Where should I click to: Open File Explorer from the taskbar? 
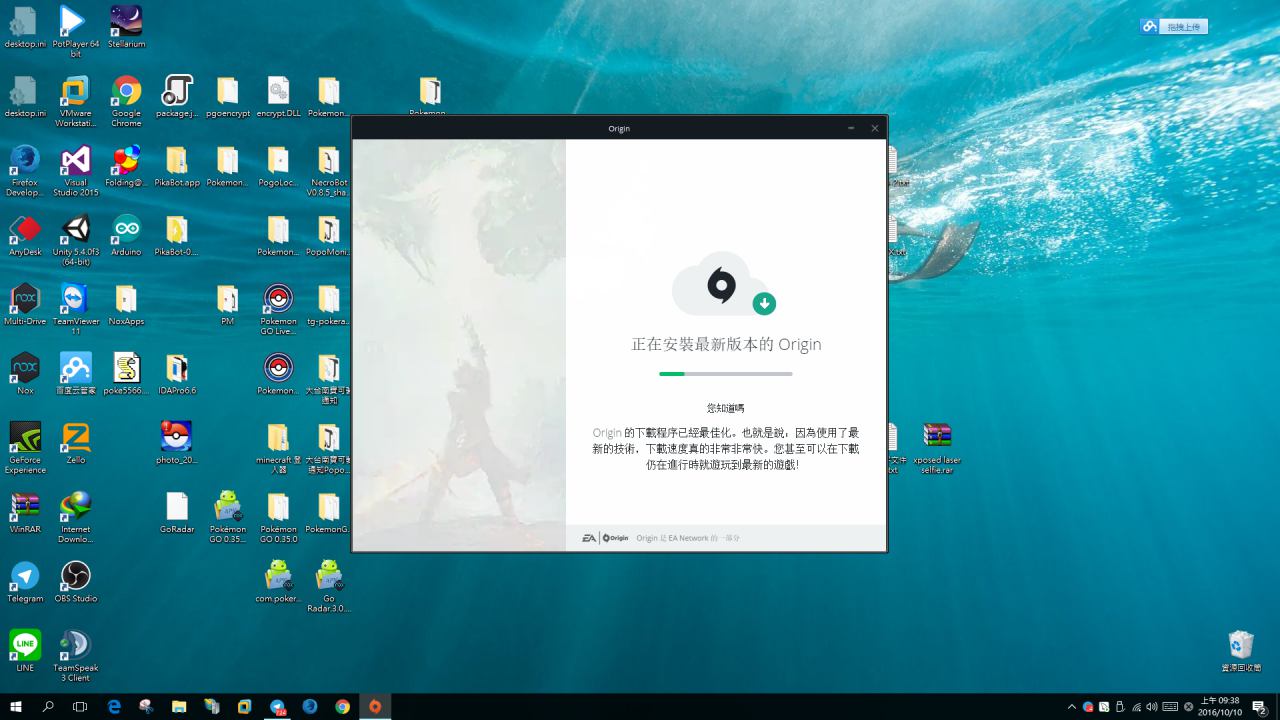coord(179,706)
